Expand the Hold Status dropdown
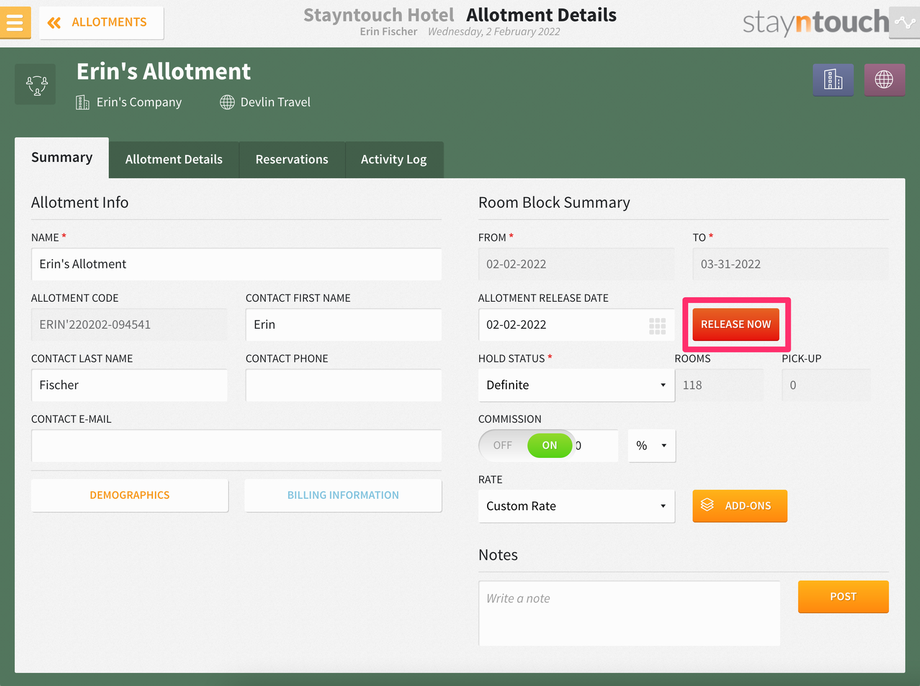This screenshot has height=686, width=920. (576, 385)
